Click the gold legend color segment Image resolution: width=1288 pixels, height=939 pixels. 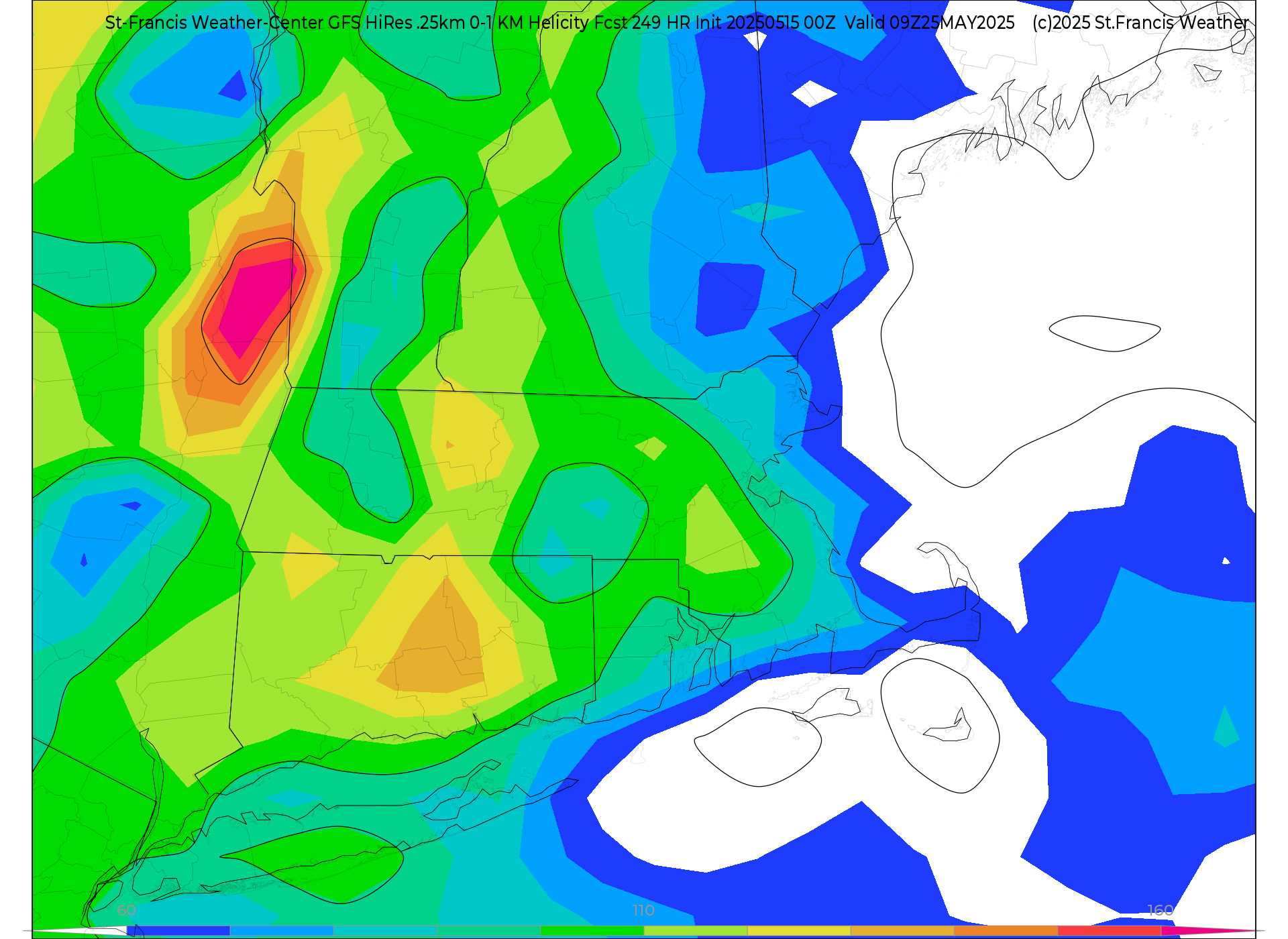(x=902, y=931)
